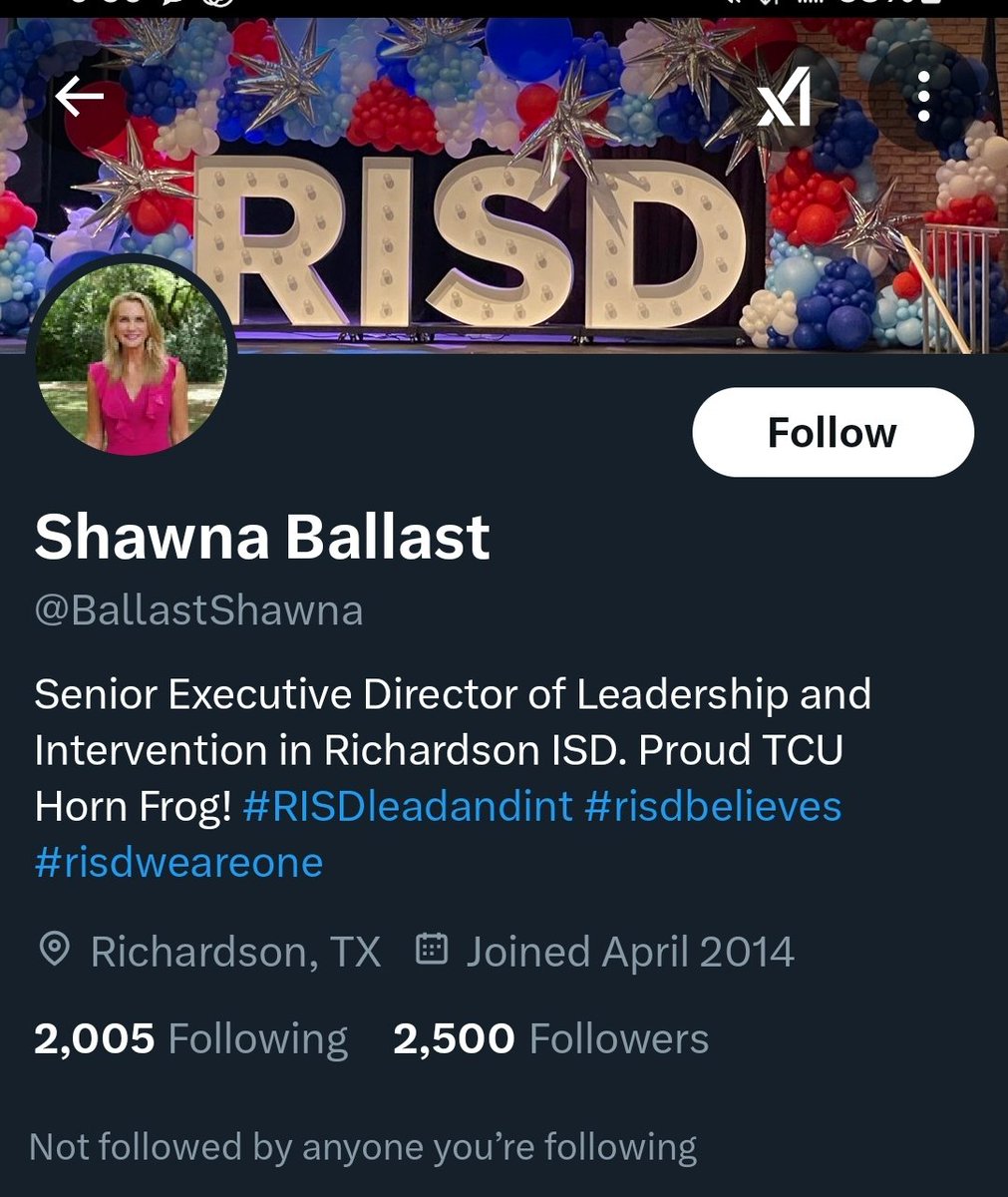The height and width of the screenshot is (1197, 1008).
Task: View the 2,500 Followers list
Action: click(x=551, y=1038)
